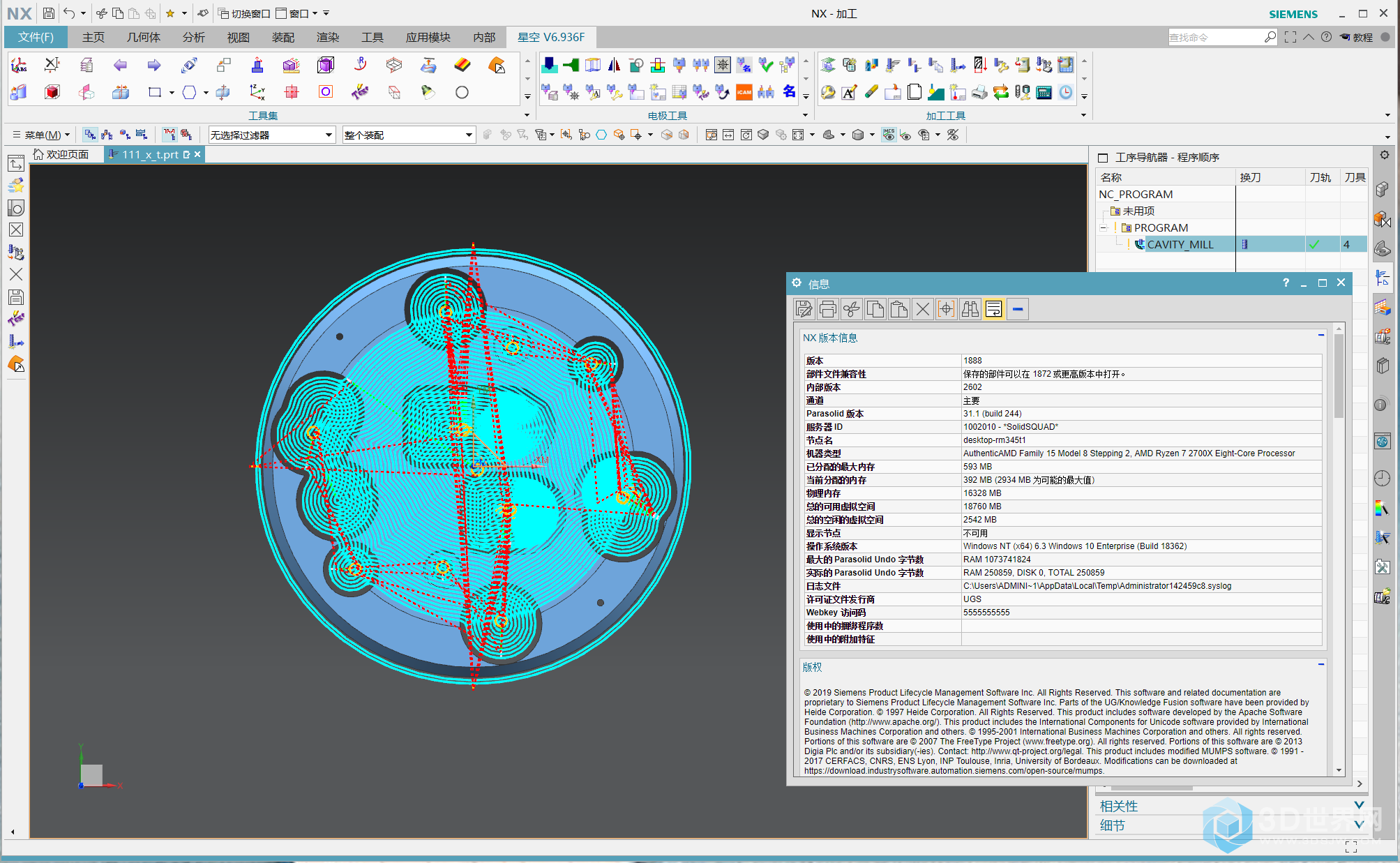
Task: Toggle checkbox beside 工序导航器 title
Action: (1103, 158)
